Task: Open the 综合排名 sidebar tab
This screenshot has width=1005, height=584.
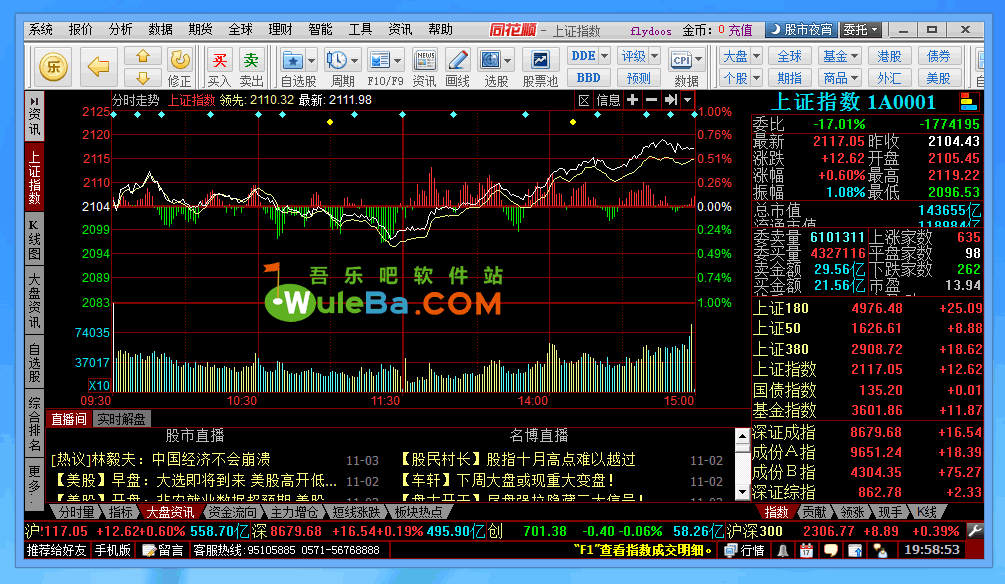Action: coord(35,423)
